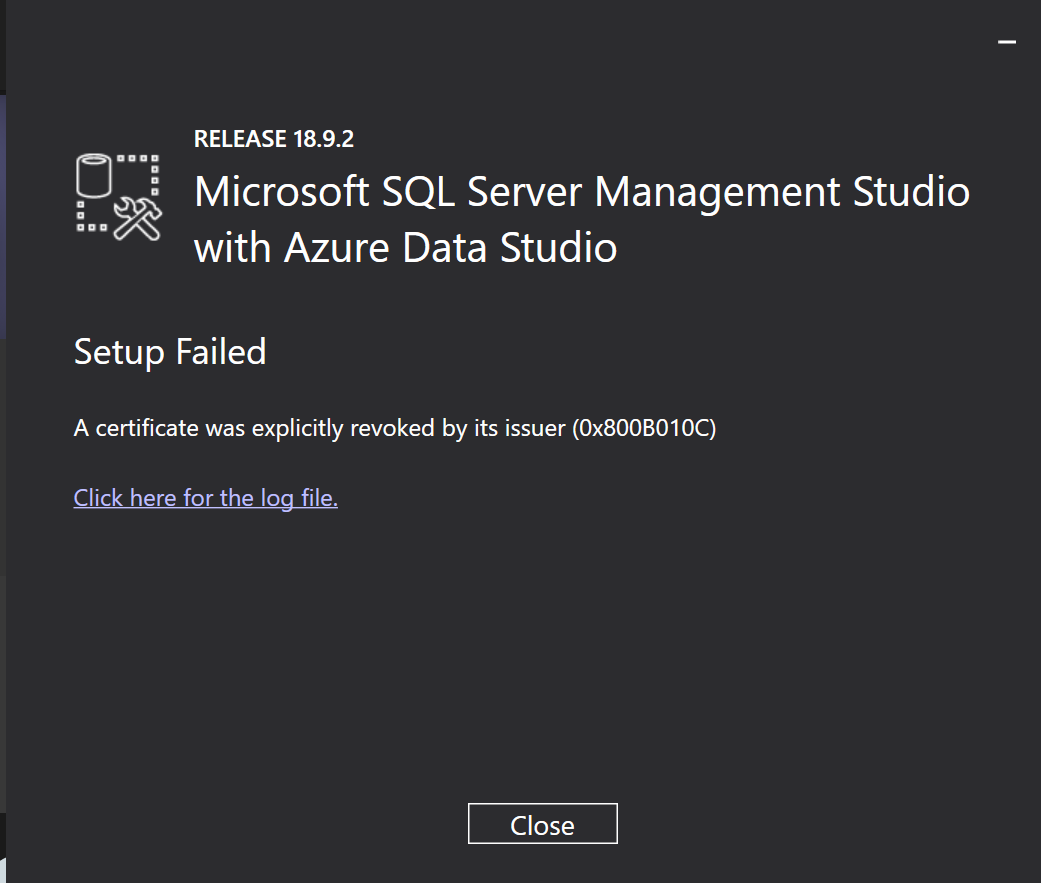Click the dotted square outline in the logo
The height and width of the screenshot is (883, 1041).
pyautogui.click(x=140, y=174)
